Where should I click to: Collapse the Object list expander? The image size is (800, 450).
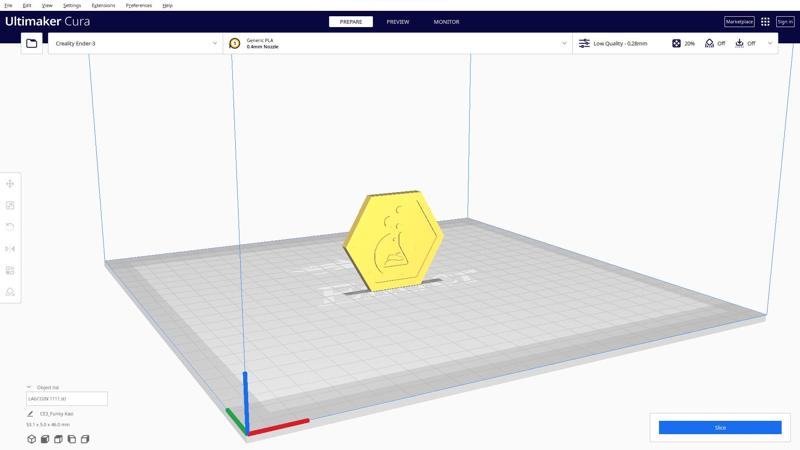pos(29,387)
